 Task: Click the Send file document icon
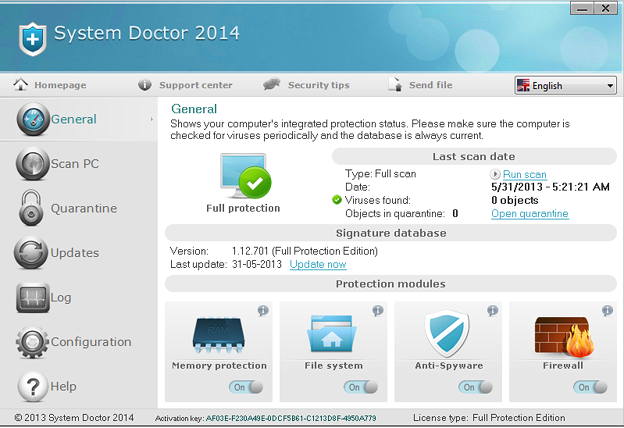click(x=395, y=84)
